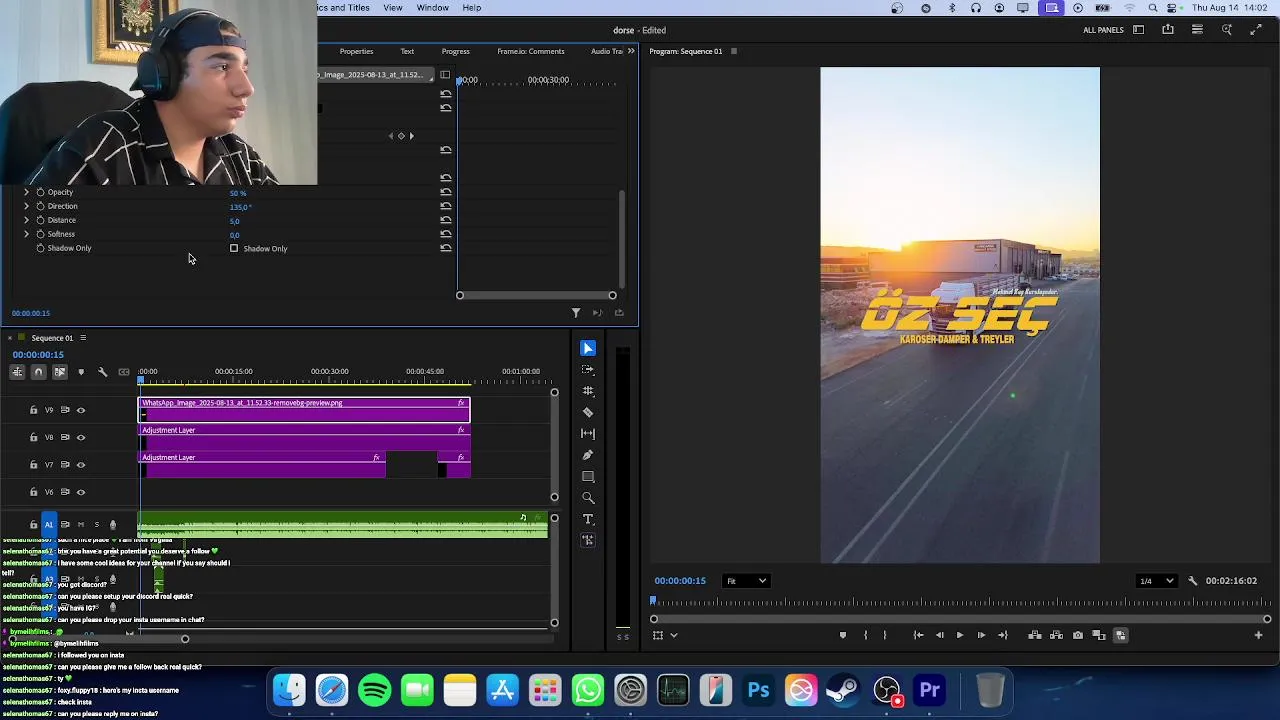The height and width of the screenshot is (720, 1280).
Task: Open the View menu
Action: click(393, 8)
